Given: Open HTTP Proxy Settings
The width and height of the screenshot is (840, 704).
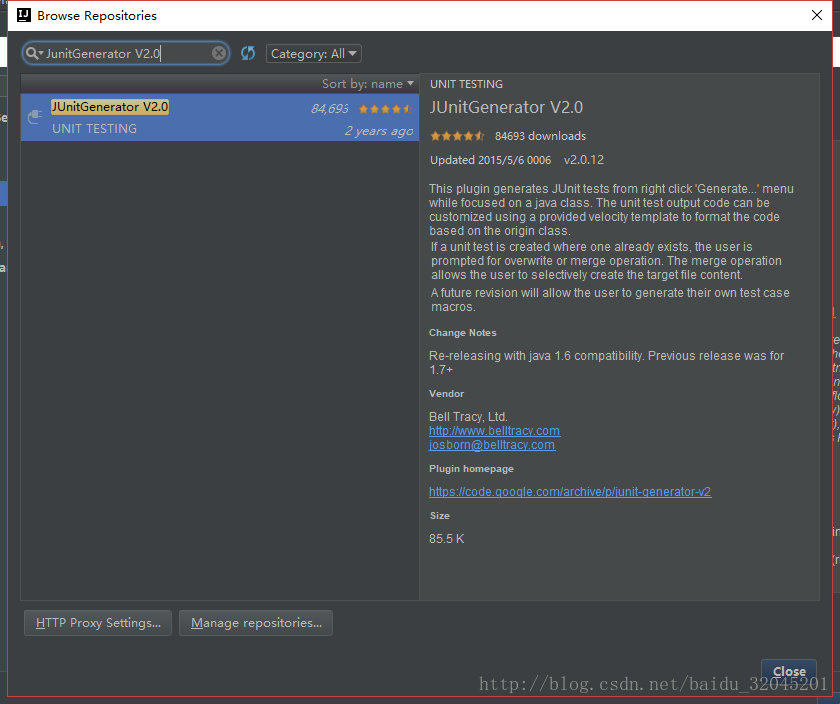Looking at the screenshot, I should tap(98, 623).
